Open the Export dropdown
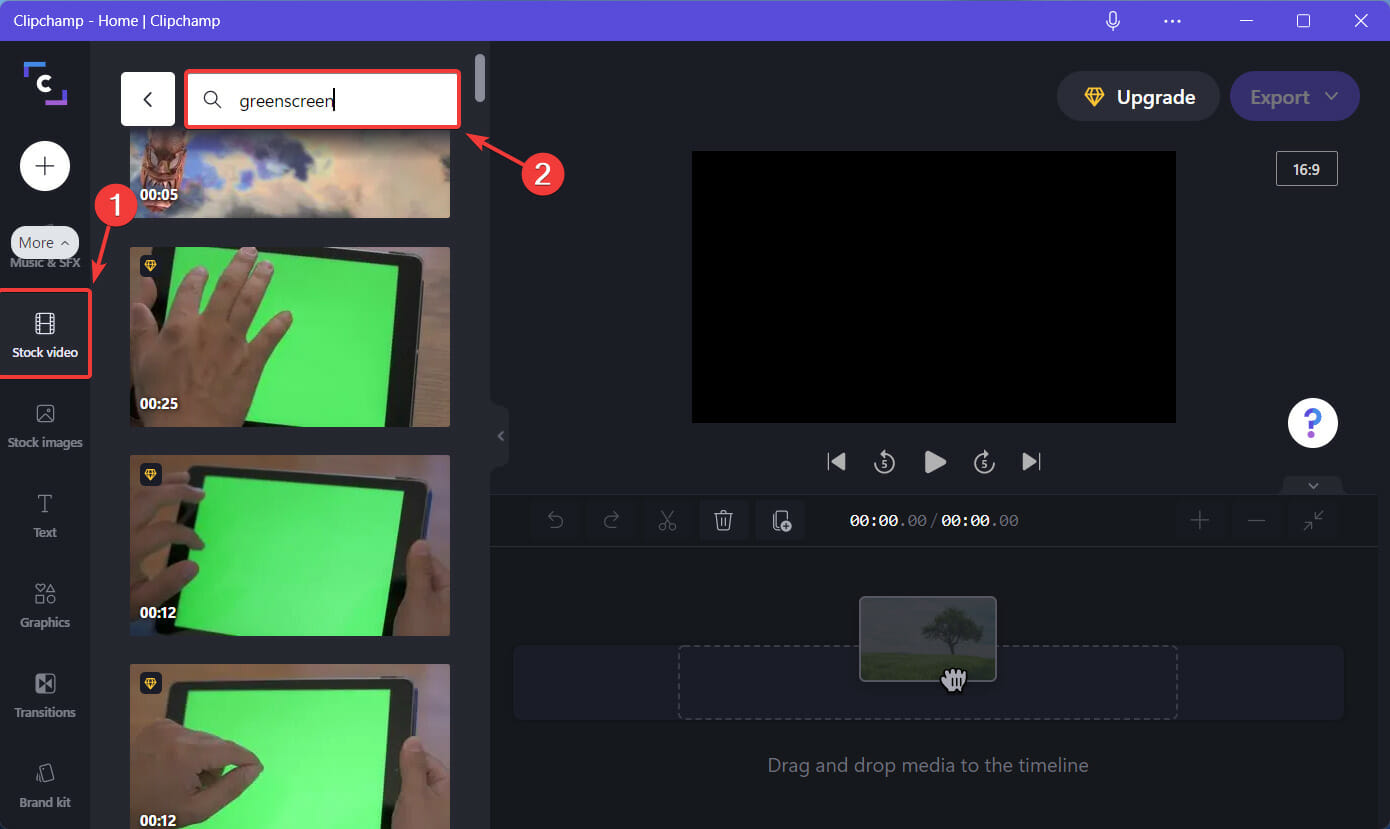The width and height of the screenshot is (1390, 829). (1295, 96)
